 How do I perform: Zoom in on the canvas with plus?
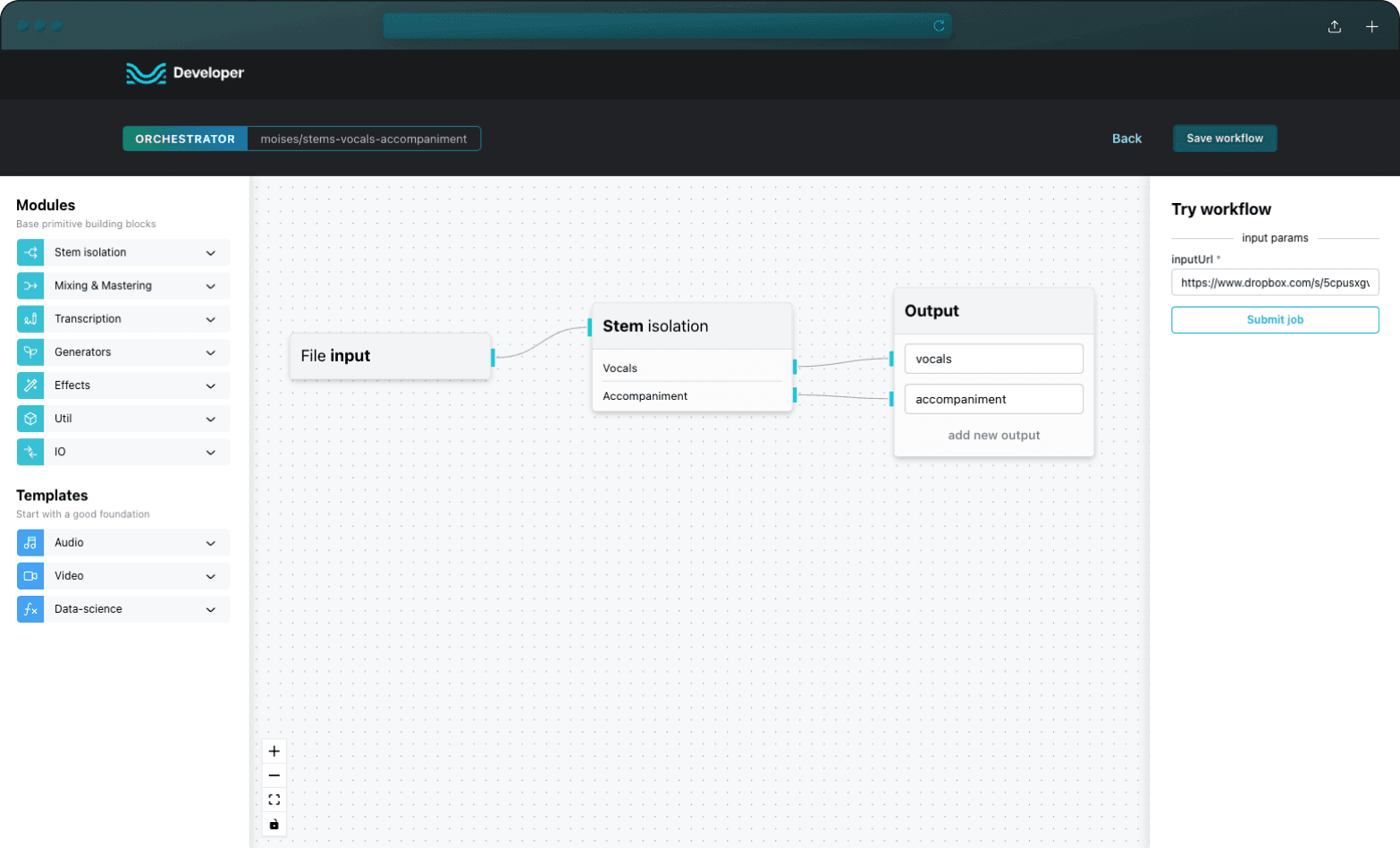274,751
